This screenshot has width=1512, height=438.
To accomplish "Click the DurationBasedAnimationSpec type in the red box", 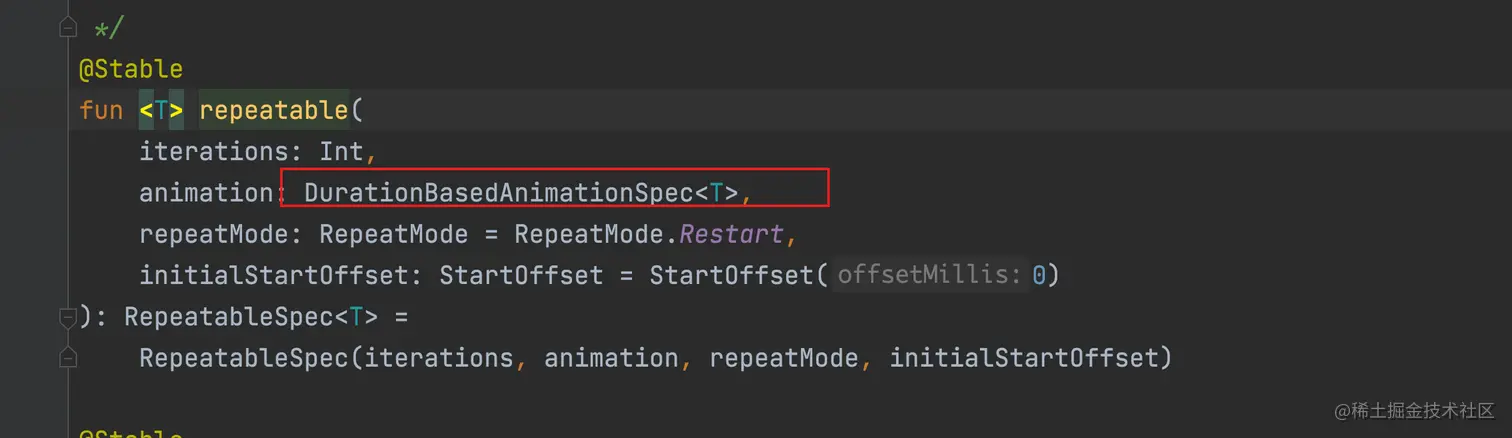I will (498, 193).
